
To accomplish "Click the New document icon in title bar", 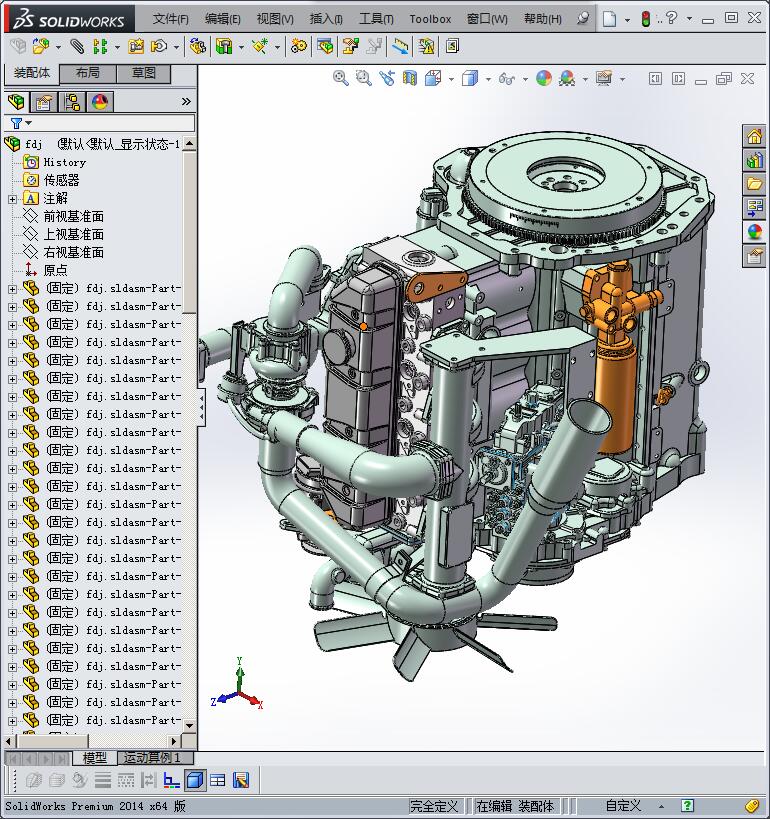I will tap(609, 19).
